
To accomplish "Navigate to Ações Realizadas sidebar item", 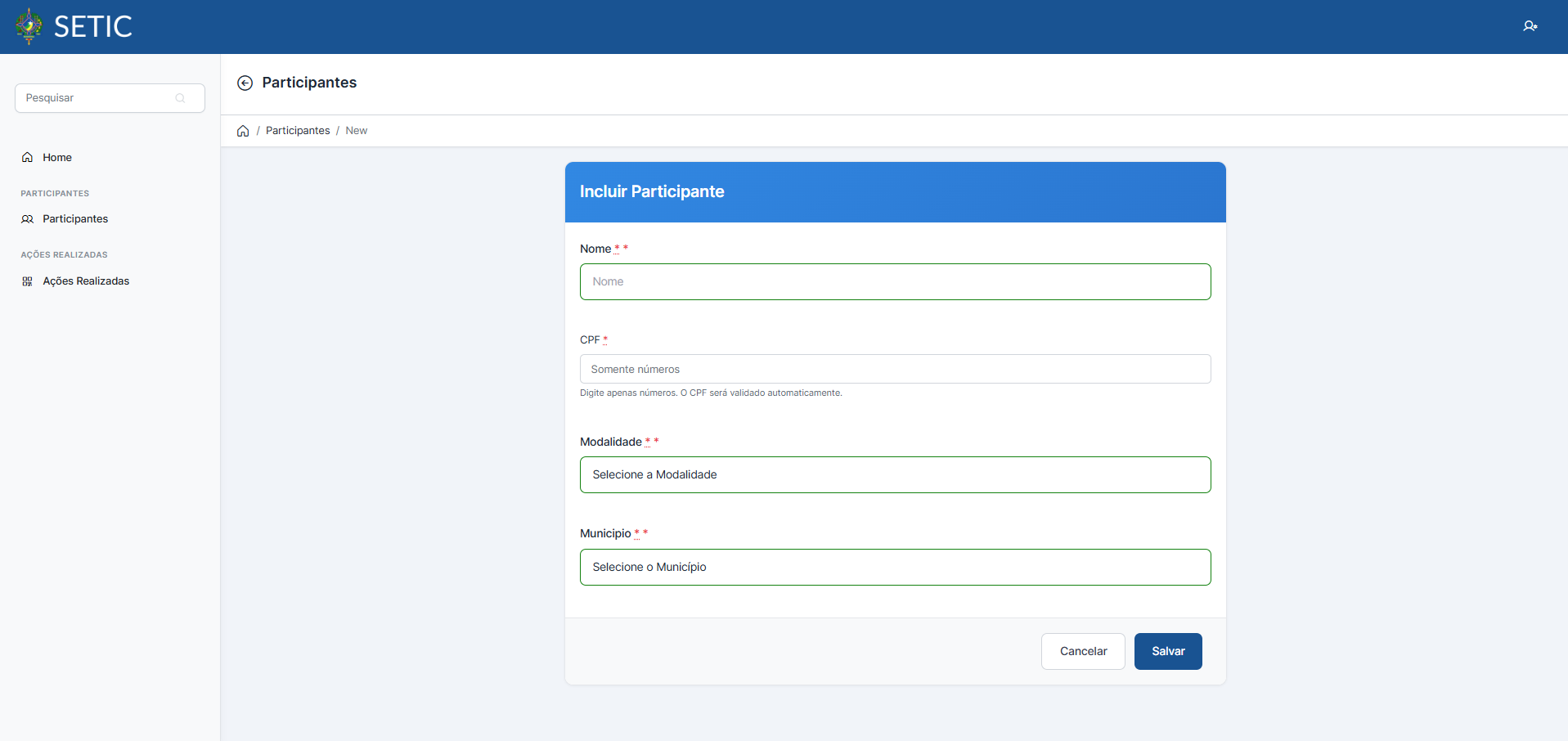I will 86,281.
